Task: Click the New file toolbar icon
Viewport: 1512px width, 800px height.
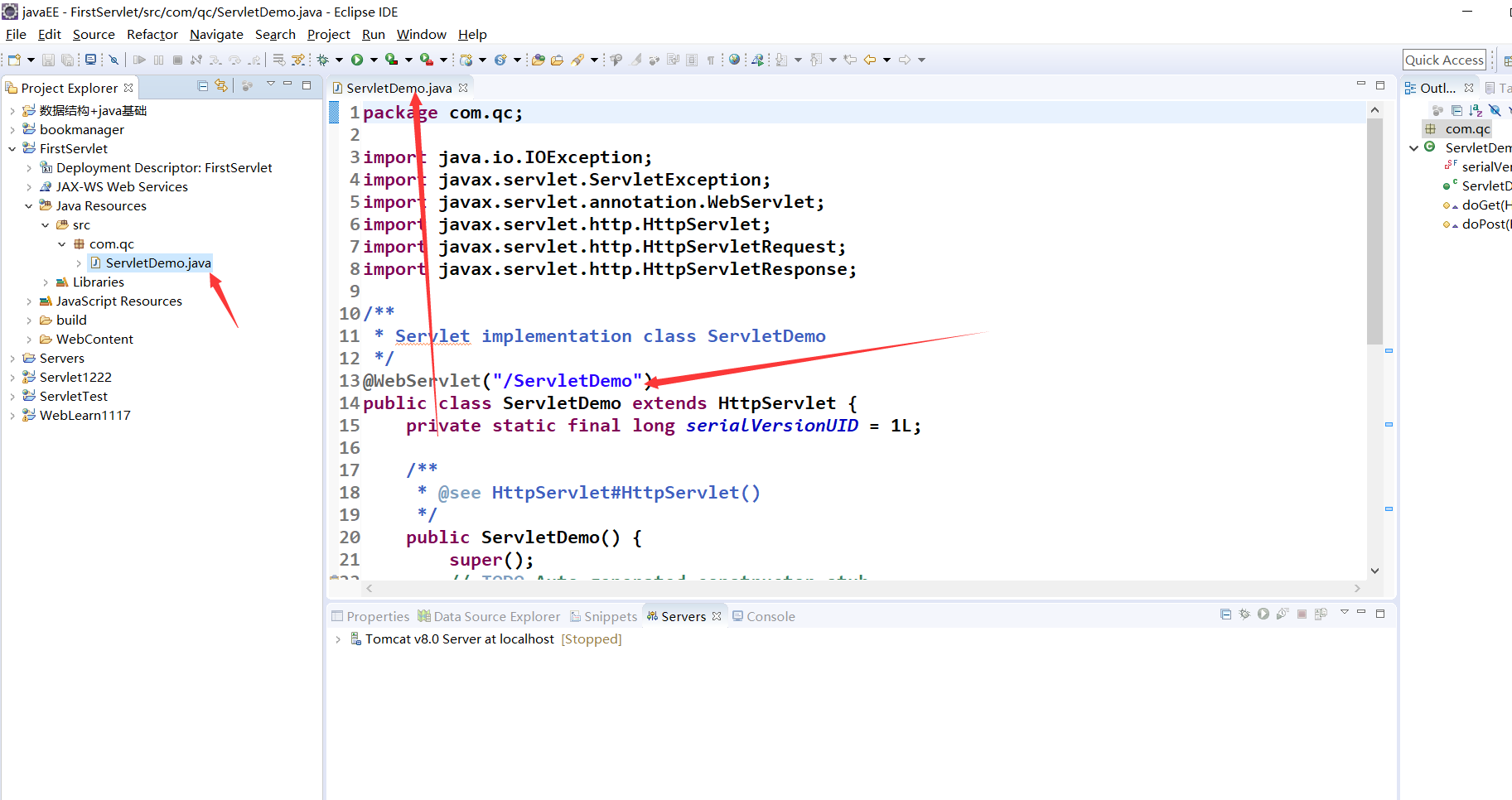Action: pyautogui.click(x=14, y=60)
